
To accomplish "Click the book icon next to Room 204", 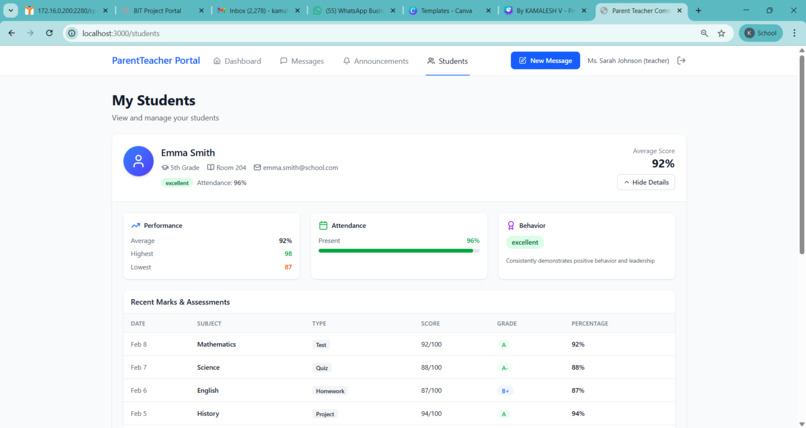I will (210, 168).
